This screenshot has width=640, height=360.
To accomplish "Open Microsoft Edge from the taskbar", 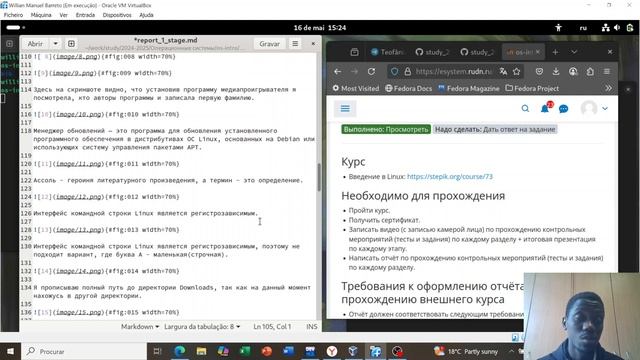I will pos(180,351).
